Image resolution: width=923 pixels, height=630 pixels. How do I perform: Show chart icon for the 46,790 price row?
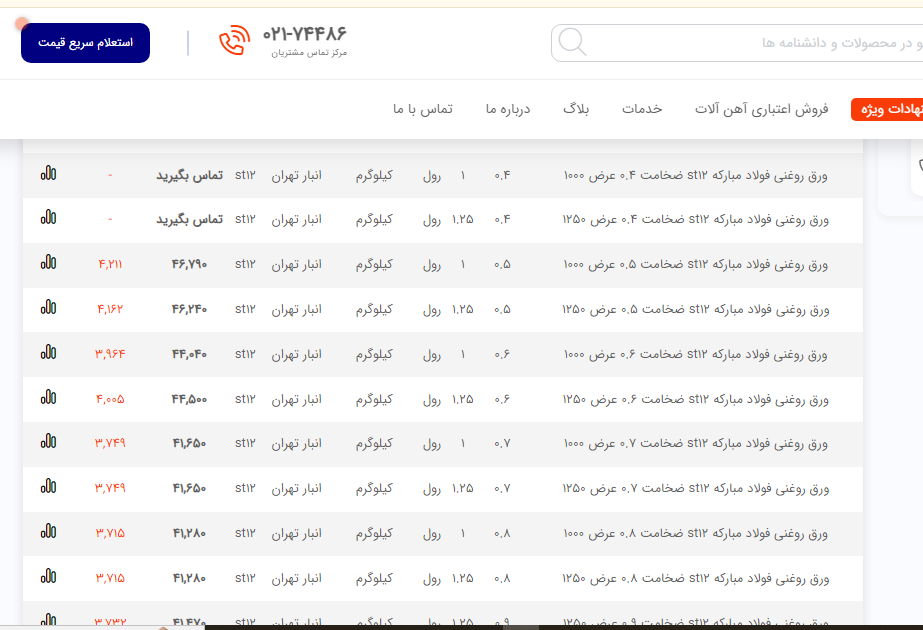pyautogui.click(x=48, y=263)
